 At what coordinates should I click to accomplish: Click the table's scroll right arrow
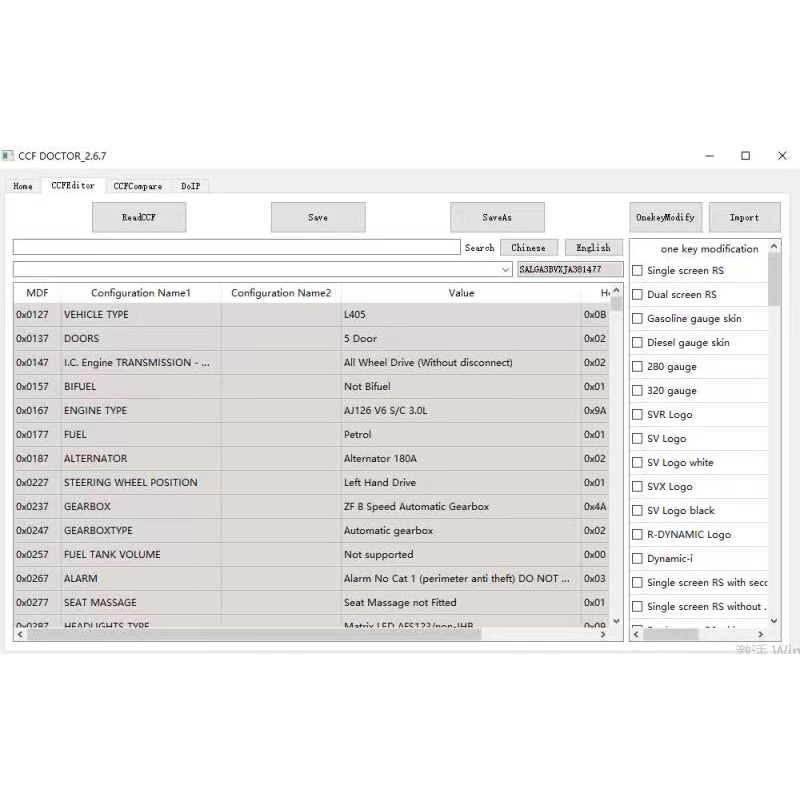coord(603,634)
